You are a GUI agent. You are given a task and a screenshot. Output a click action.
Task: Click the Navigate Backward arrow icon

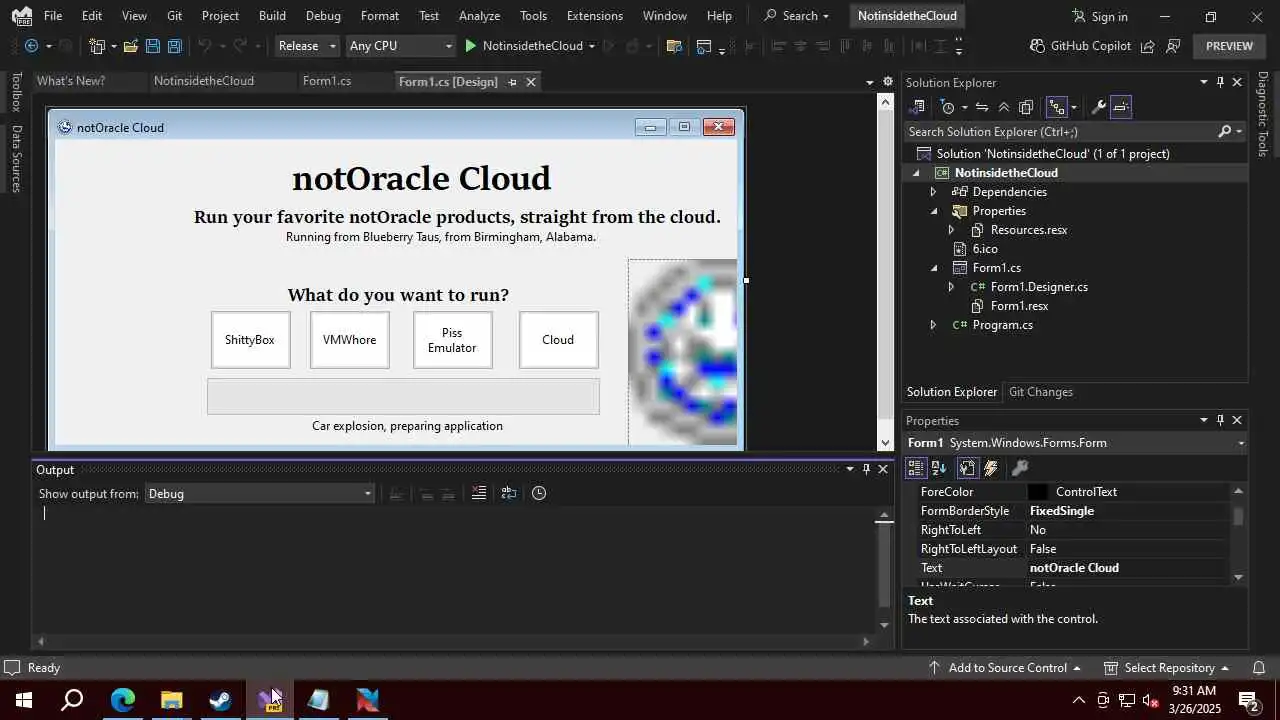(31, 46)
